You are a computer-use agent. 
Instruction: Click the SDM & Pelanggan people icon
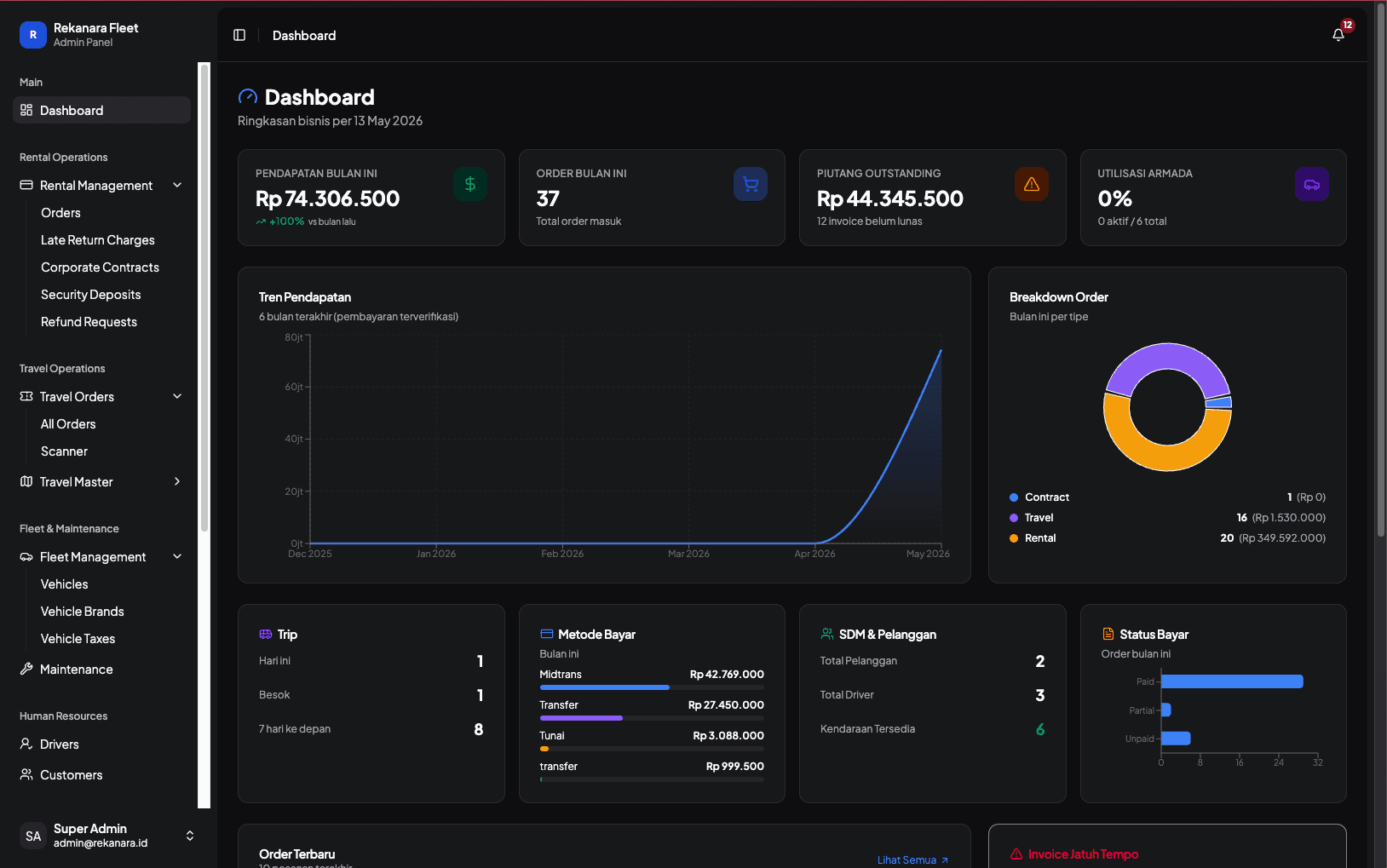[x=827, y=635]
